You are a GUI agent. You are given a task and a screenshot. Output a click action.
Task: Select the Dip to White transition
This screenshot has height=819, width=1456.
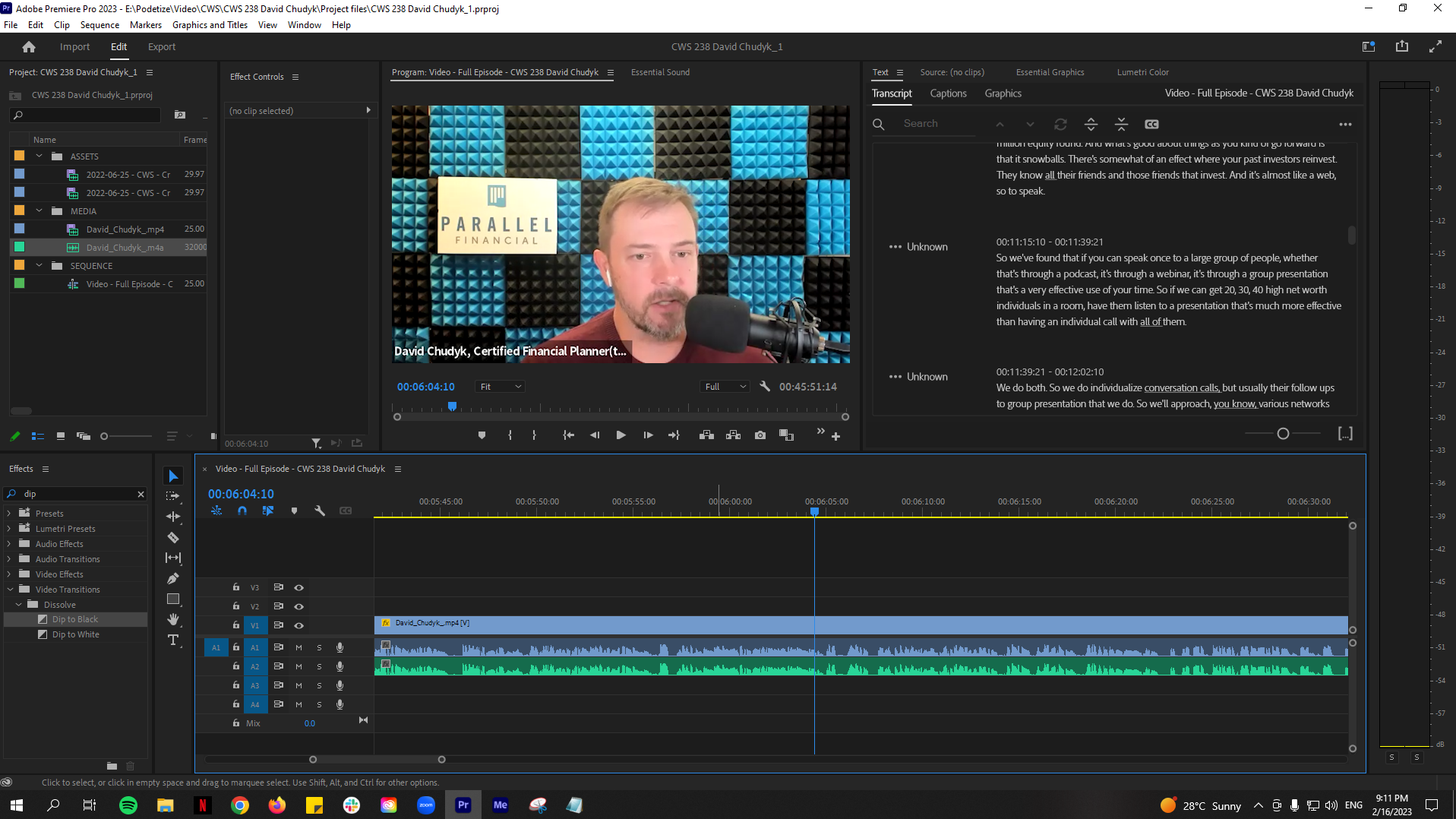[x=75, y=634]
